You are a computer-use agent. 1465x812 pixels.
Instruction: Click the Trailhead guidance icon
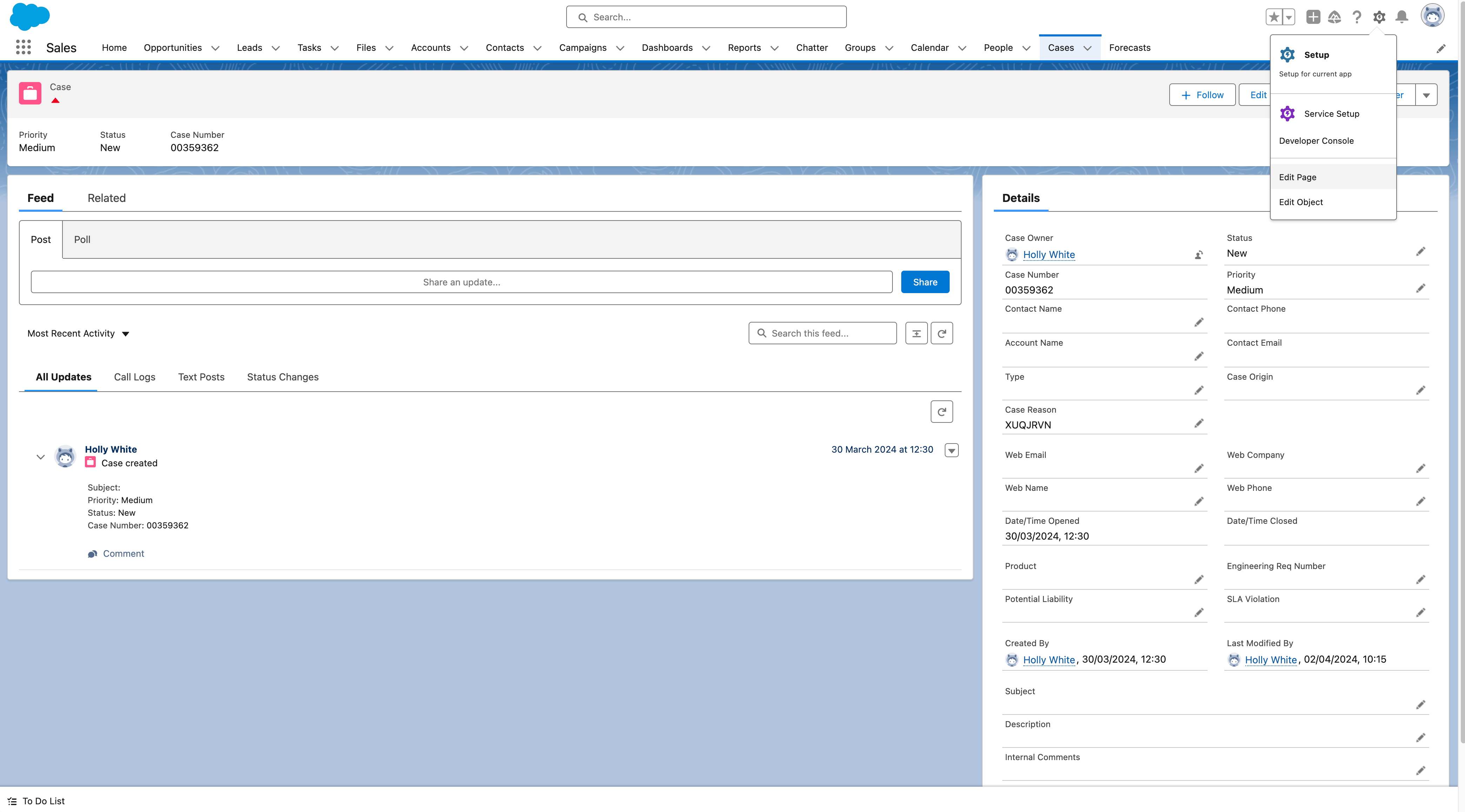pyautogui.click(x=1334, y=17)
